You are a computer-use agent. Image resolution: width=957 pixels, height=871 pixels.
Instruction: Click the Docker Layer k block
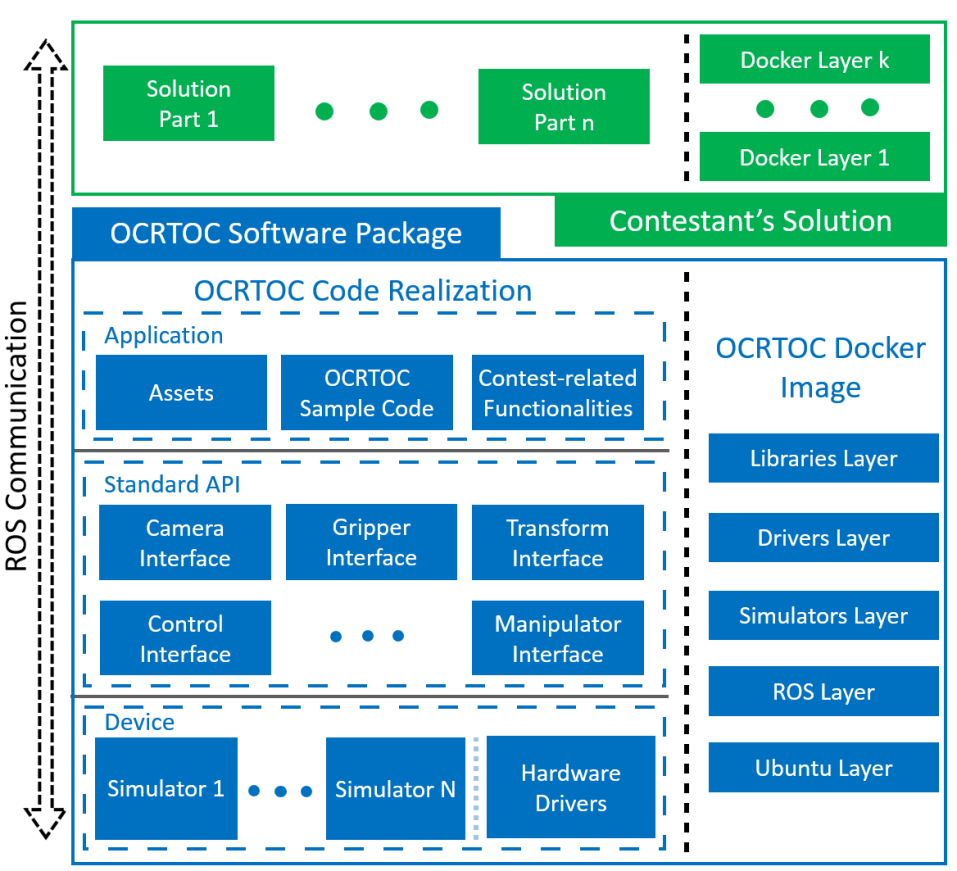(814, 59)
